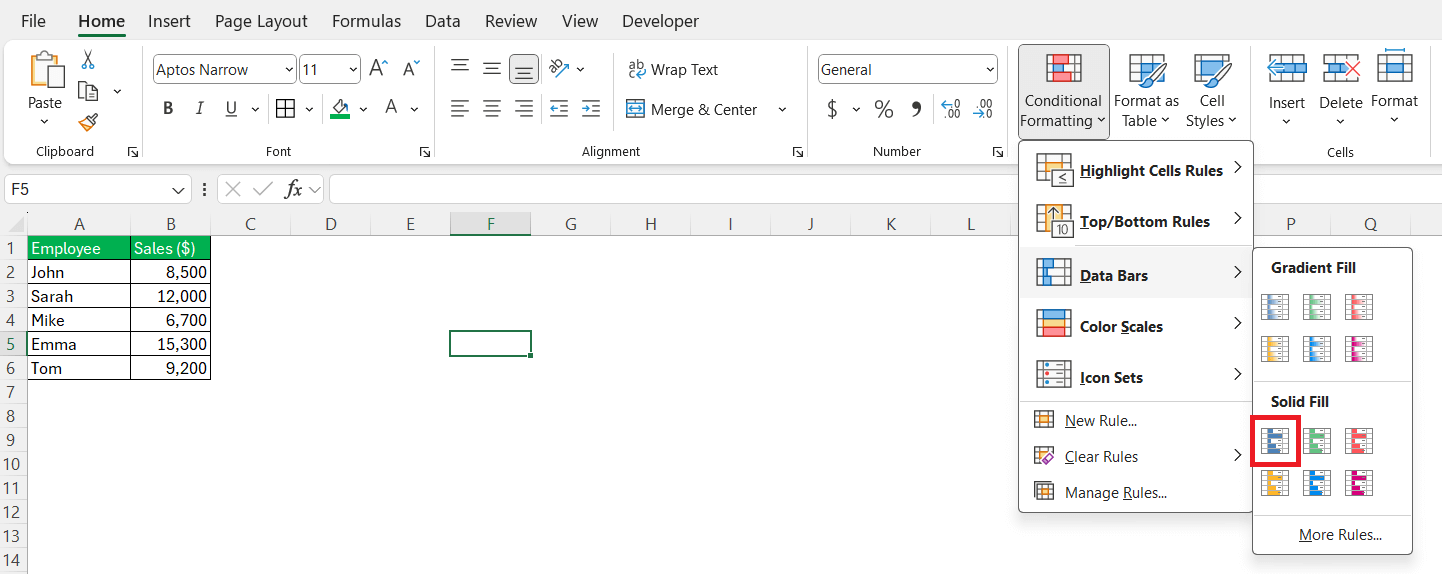The image size is (1442, 574).
Task: Open the File tab
Action: (x=33, y=21)
